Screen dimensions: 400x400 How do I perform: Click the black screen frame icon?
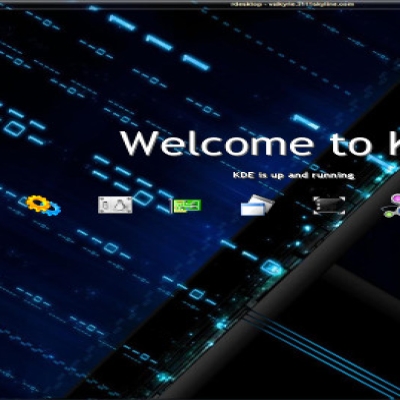click(329, 205)
